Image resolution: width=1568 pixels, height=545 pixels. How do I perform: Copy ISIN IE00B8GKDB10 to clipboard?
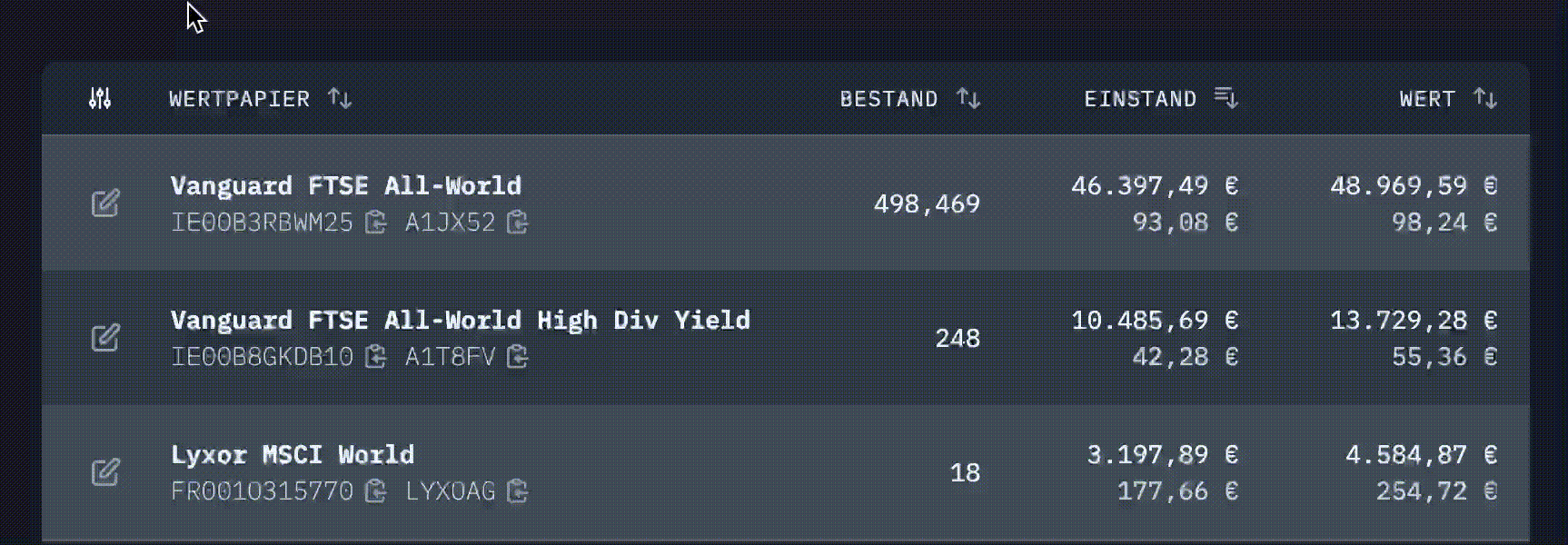point(375,356)
